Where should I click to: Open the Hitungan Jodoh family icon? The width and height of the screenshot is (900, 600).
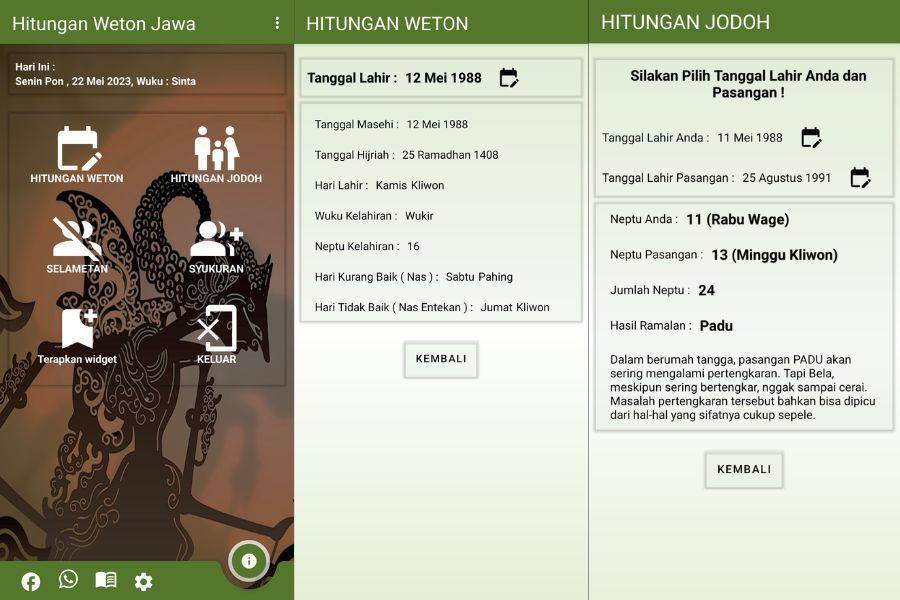pyautogui.click(x=216, y=148)
